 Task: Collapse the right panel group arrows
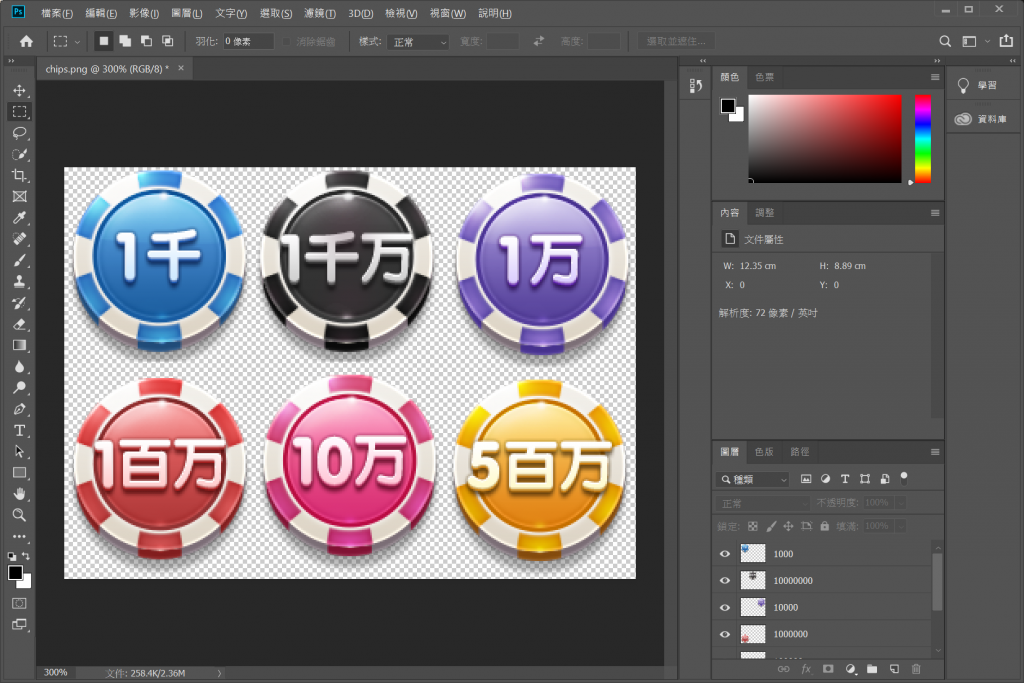pyautogui.click(x=937, y=61)
